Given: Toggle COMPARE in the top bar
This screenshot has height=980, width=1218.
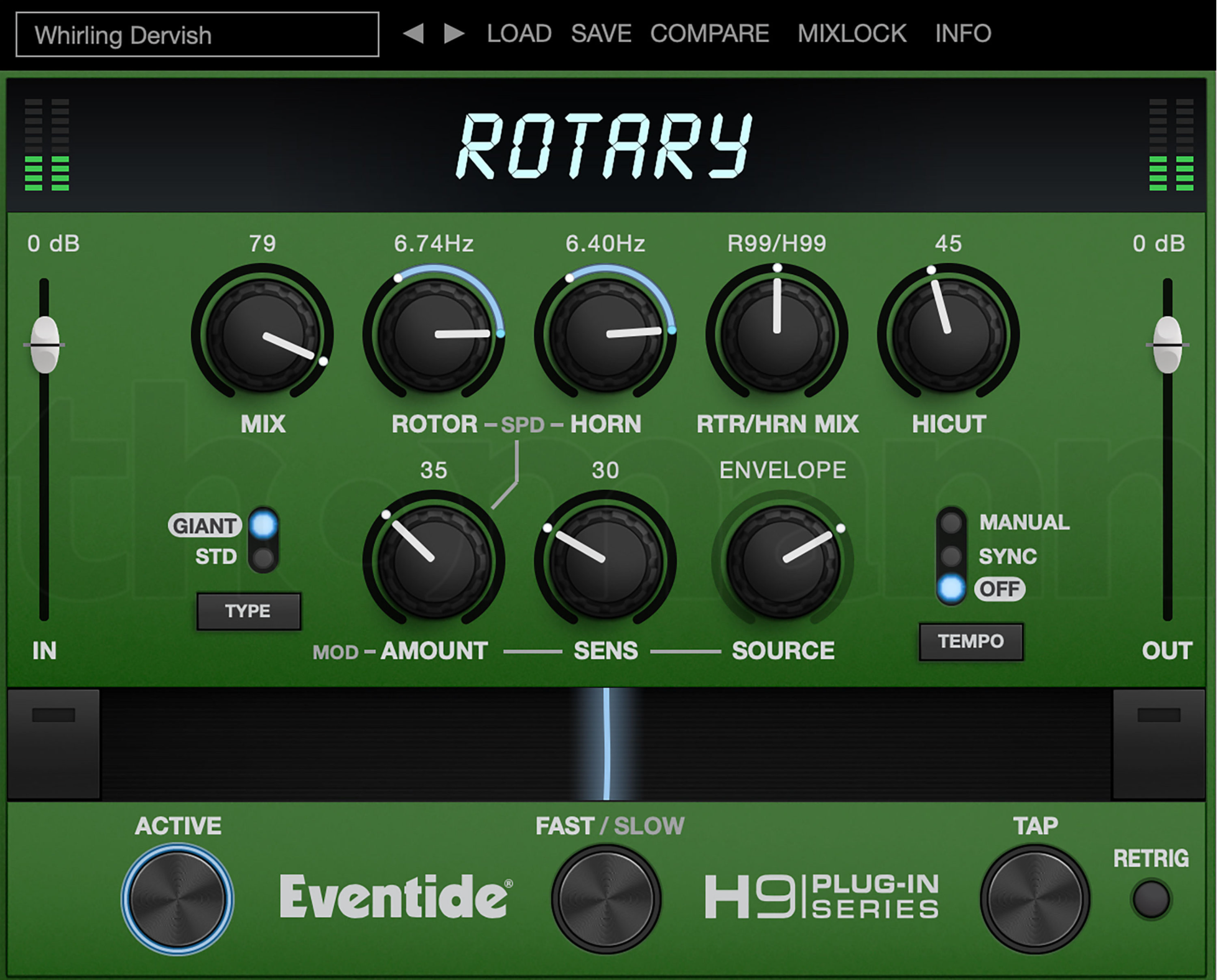Looking at the screenshot, I should click(710, 34).
